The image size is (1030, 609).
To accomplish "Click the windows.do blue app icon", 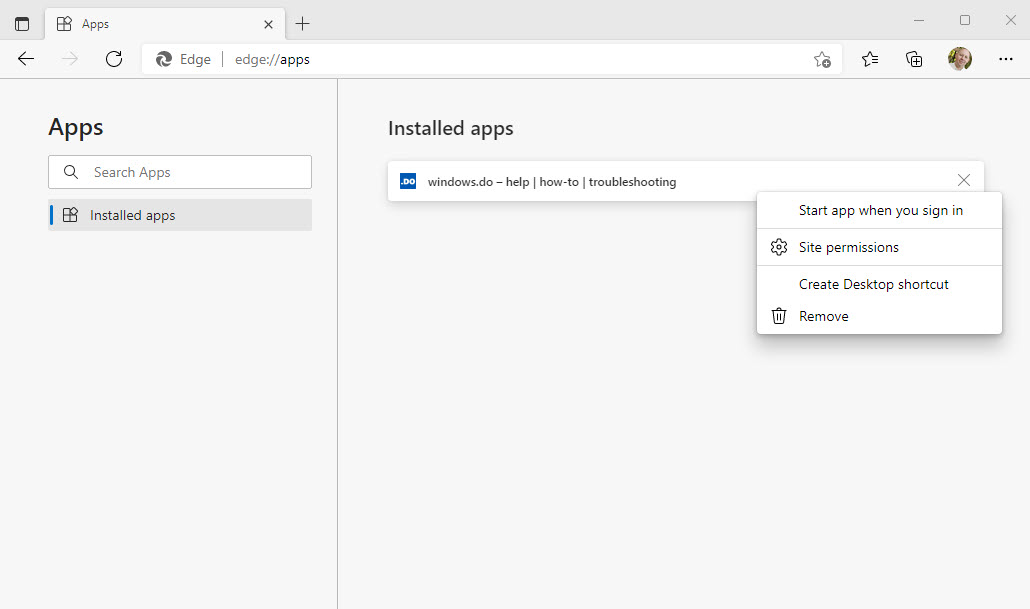I will (x=408, y=181).
